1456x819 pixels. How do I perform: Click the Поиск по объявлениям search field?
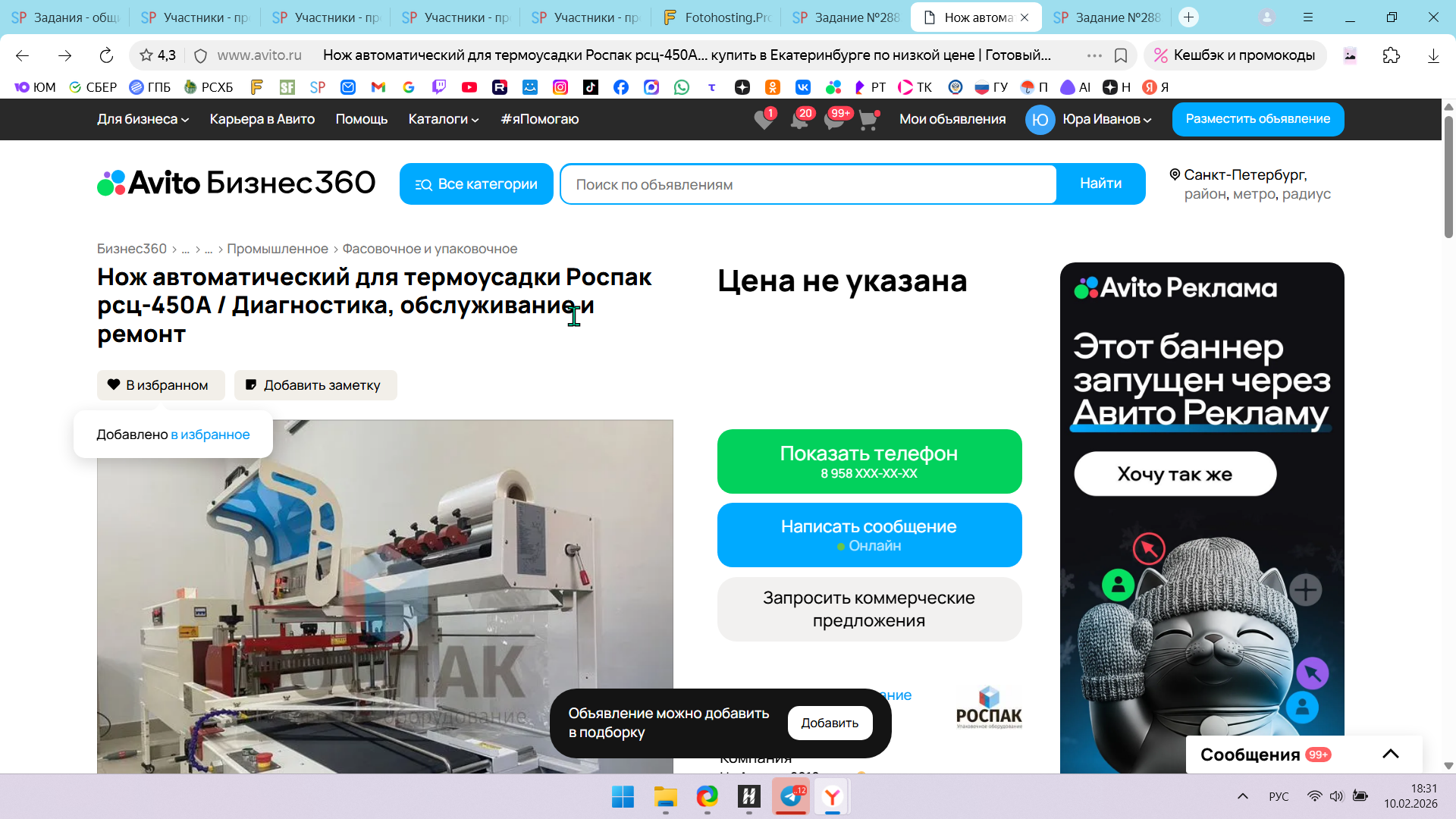click(x=808, y=184)
